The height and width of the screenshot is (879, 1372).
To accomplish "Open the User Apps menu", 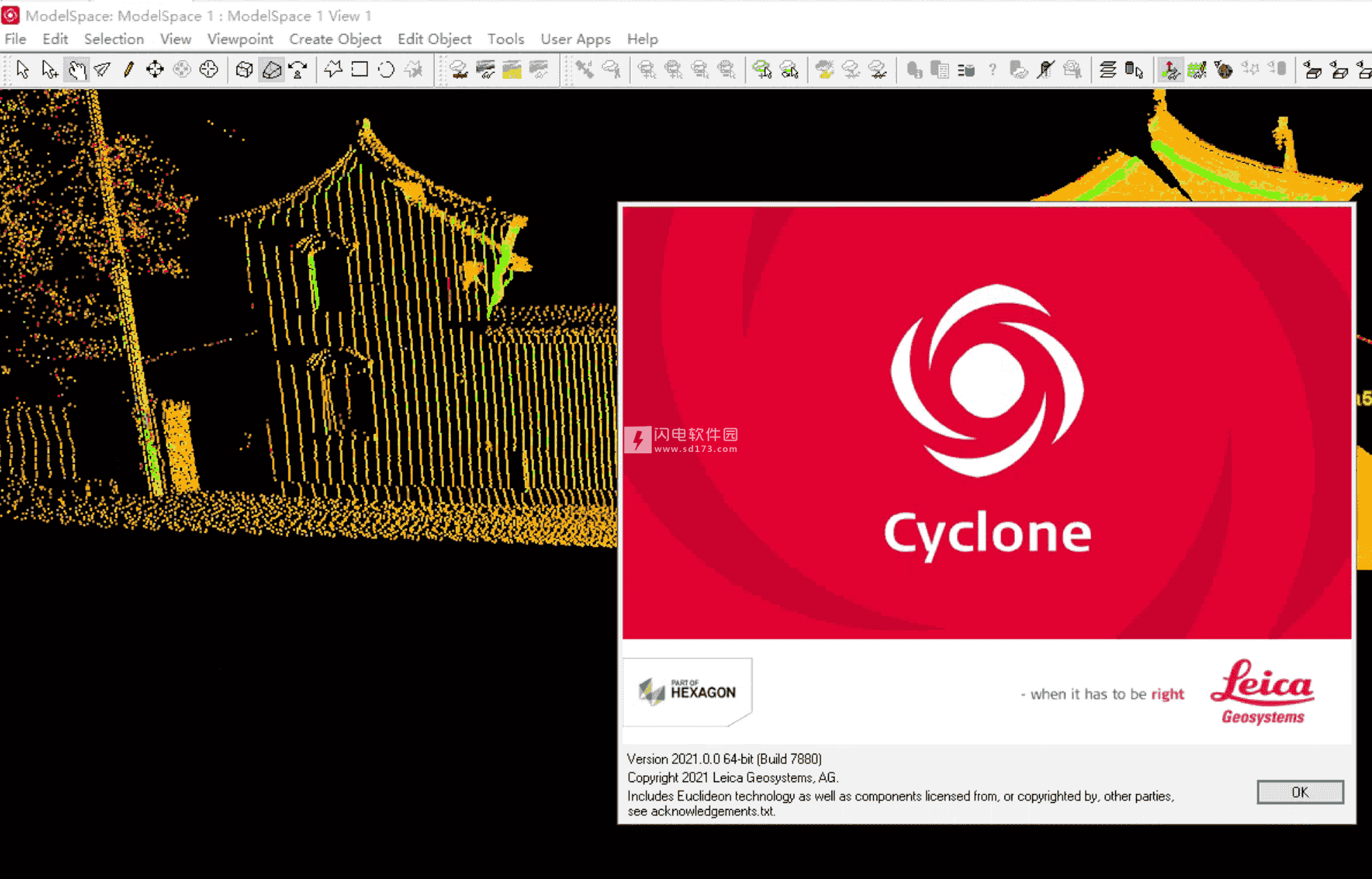I will (x=576, y=39).
